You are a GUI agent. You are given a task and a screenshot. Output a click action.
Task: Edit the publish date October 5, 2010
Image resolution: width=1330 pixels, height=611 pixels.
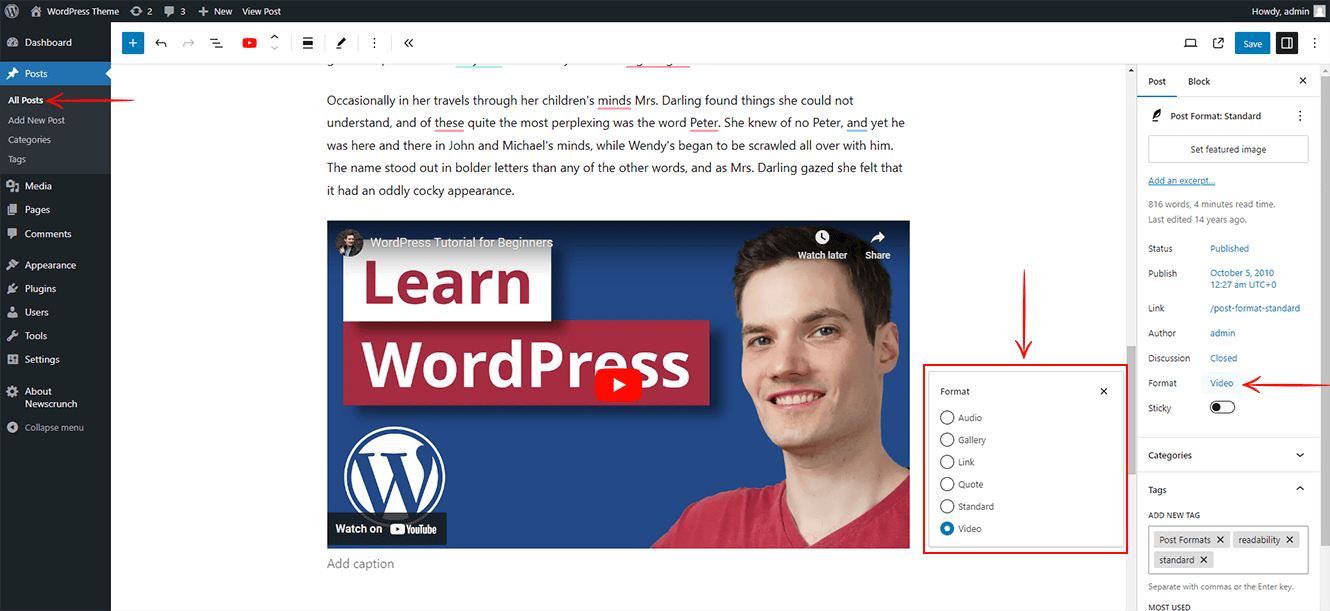coord(1242,279)
